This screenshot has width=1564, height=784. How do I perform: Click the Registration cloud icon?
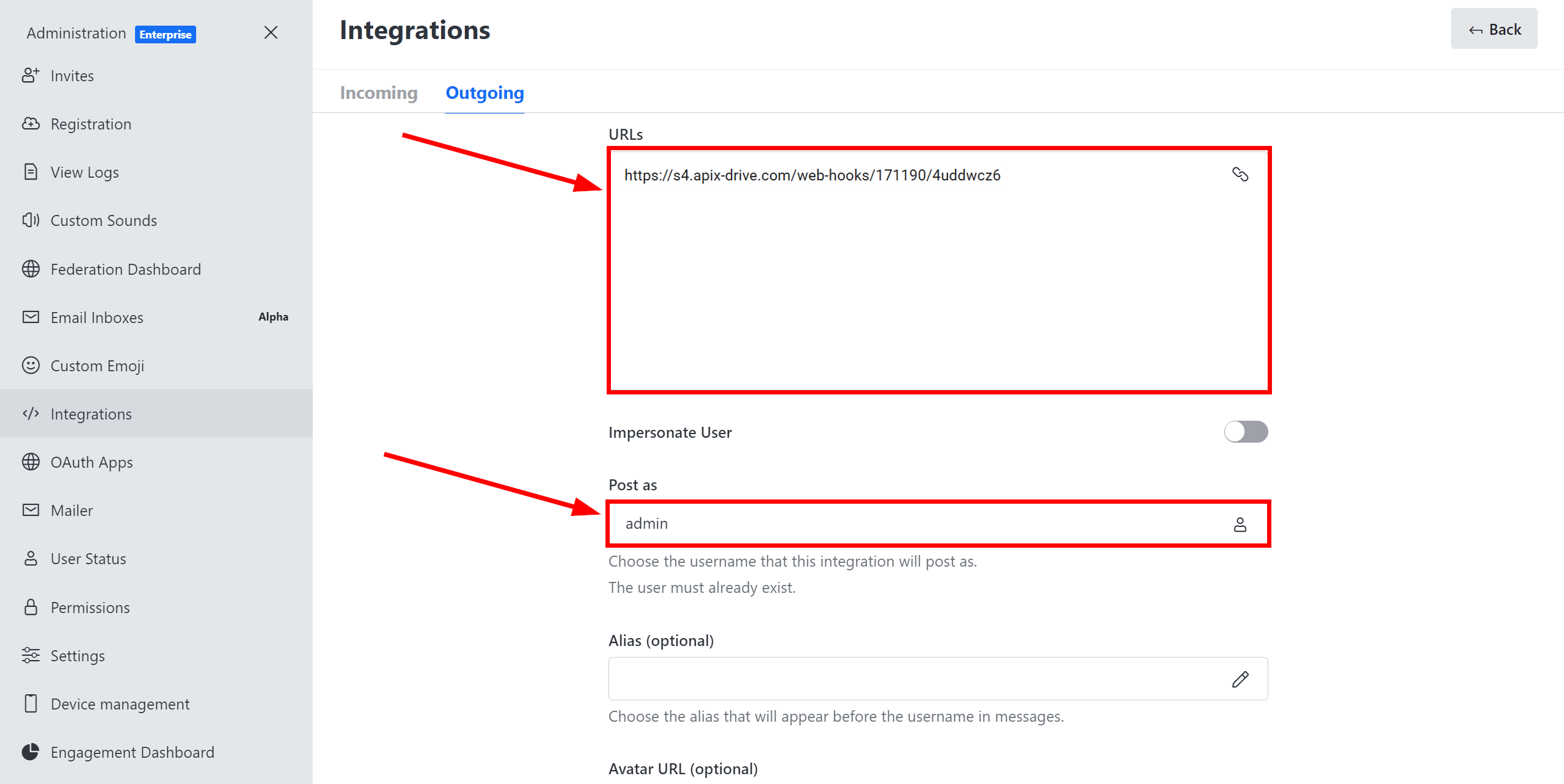pyautogui.click(x=31, y=124)
